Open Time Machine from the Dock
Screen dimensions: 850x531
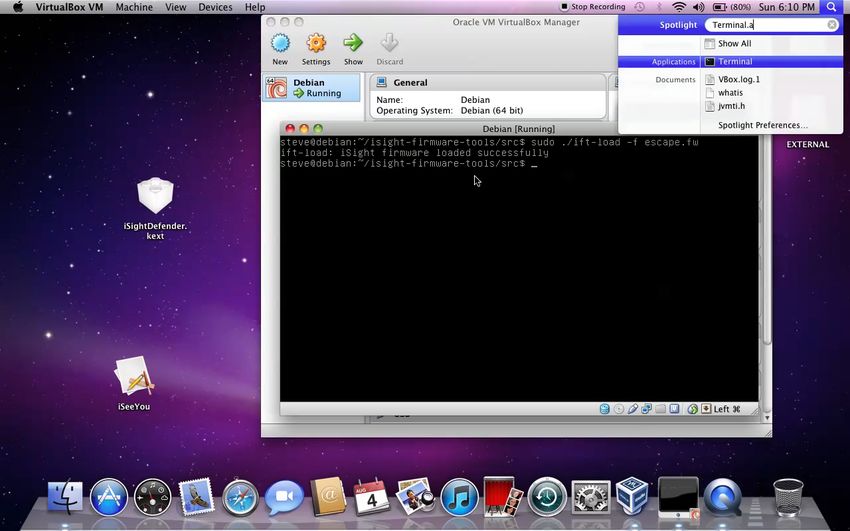point(547,497)
